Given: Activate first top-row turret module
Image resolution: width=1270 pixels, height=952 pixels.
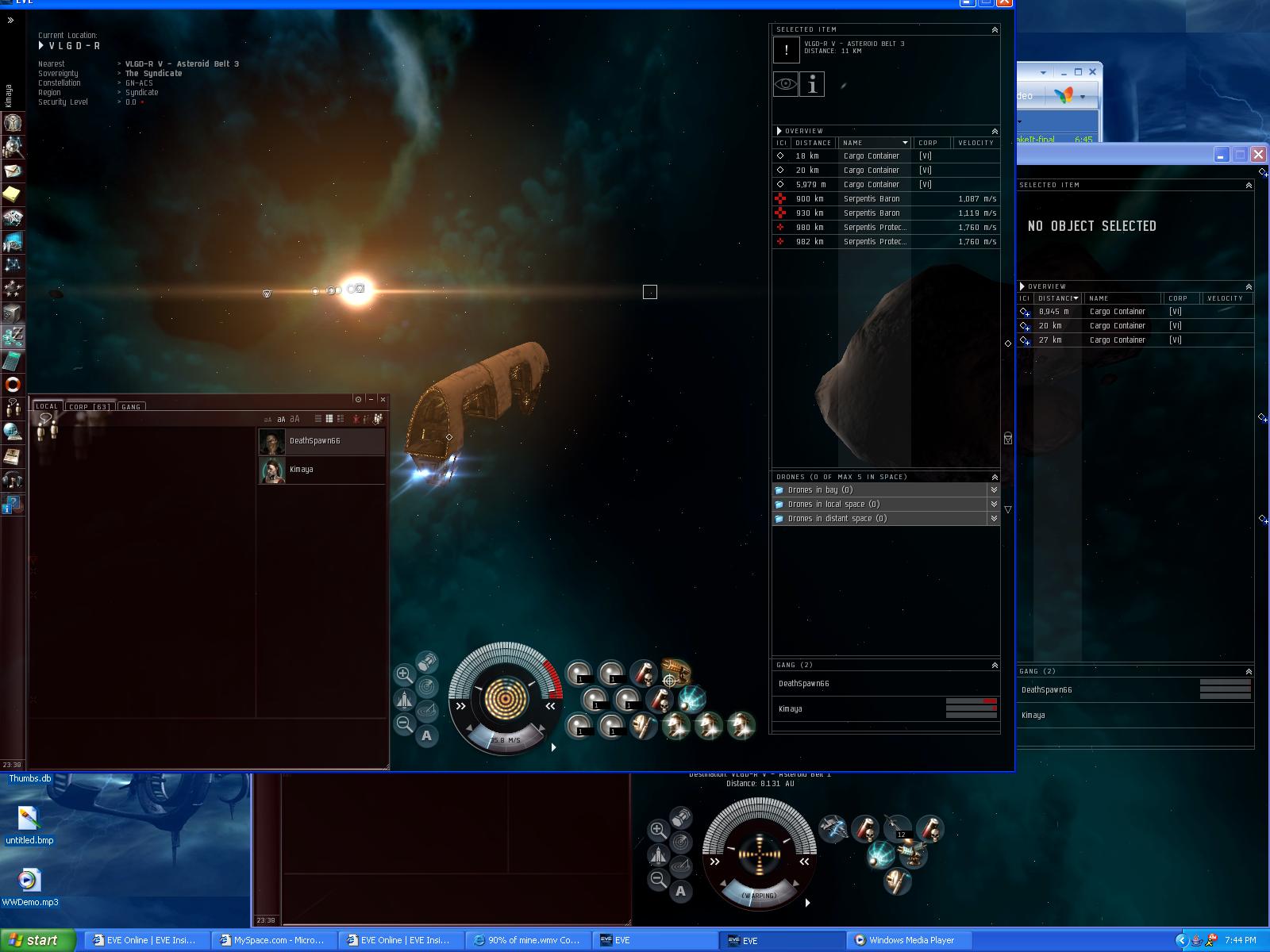Looking at the screenshot, I should [579, 674].
